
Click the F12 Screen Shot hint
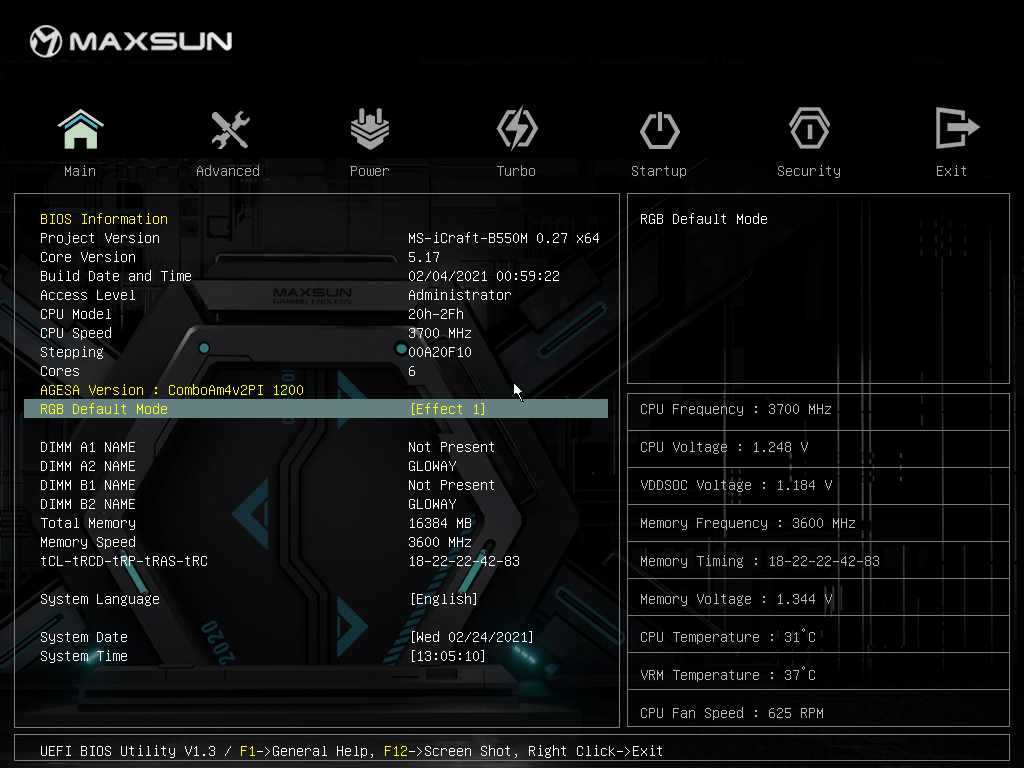447,751
